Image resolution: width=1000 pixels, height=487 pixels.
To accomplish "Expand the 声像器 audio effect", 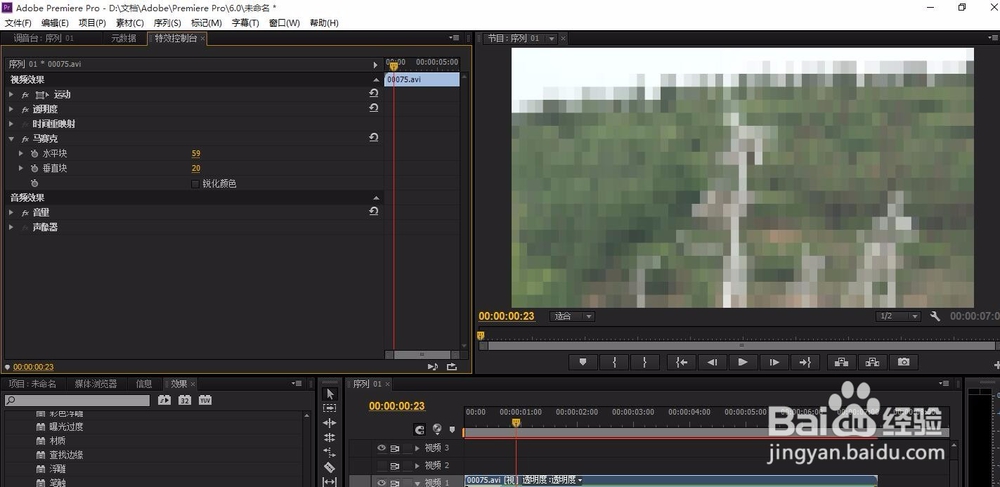I will point(11,227).
